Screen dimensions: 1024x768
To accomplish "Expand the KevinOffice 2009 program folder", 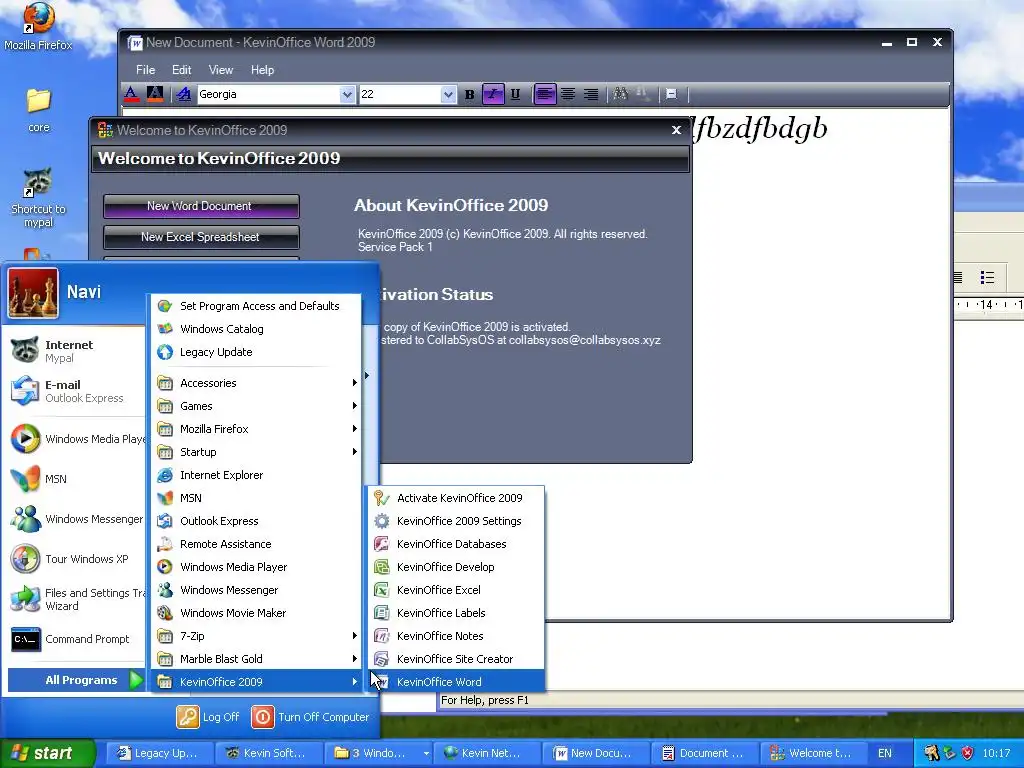I will pos(257,682).
